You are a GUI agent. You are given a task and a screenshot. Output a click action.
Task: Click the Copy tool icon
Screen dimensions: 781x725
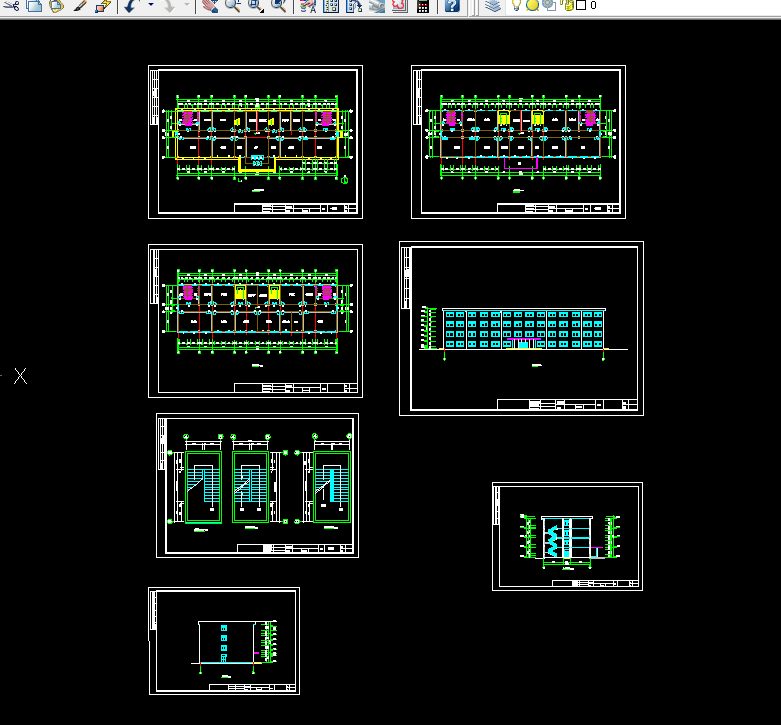point(34,6)
